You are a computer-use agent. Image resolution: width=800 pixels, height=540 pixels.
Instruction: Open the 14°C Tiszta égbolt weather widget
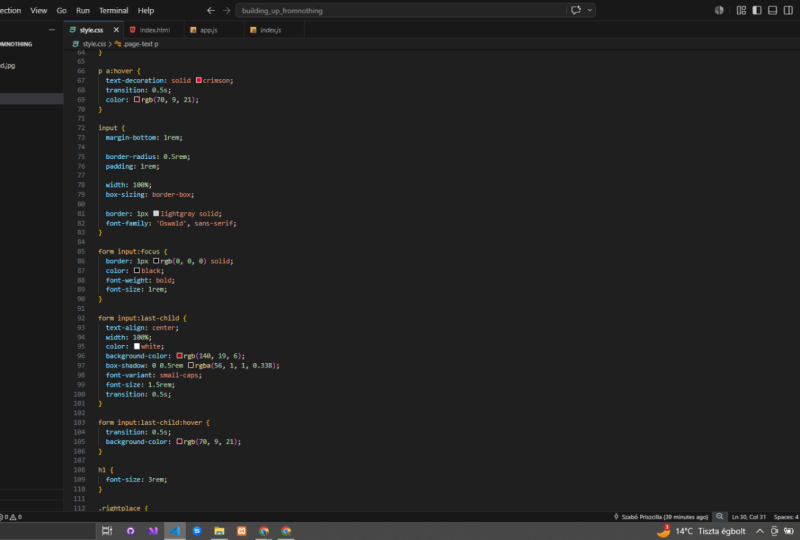701,531
